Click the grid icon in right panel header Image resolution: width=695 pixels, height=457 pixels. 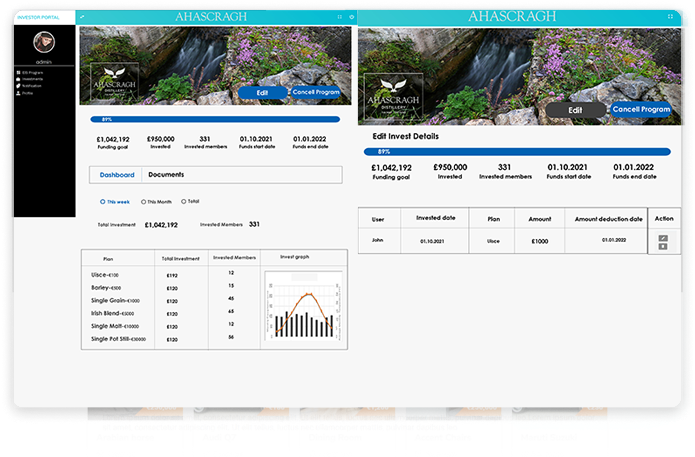670,16
